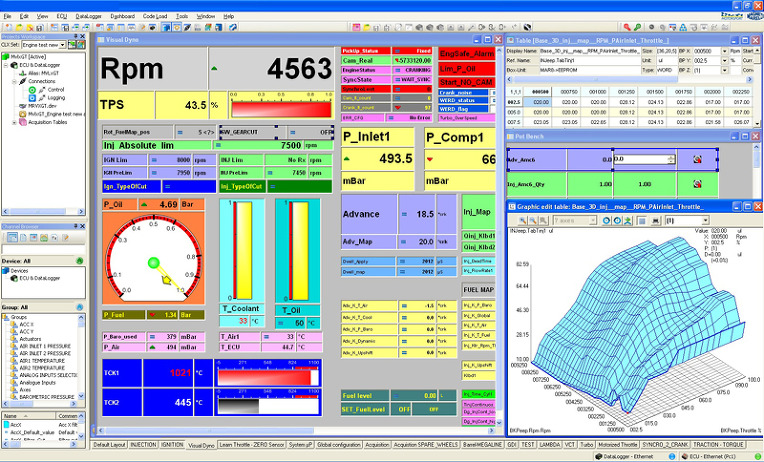Click the green Device filter icon
This screenshot has width=764, height=462.
click(79, 261)
